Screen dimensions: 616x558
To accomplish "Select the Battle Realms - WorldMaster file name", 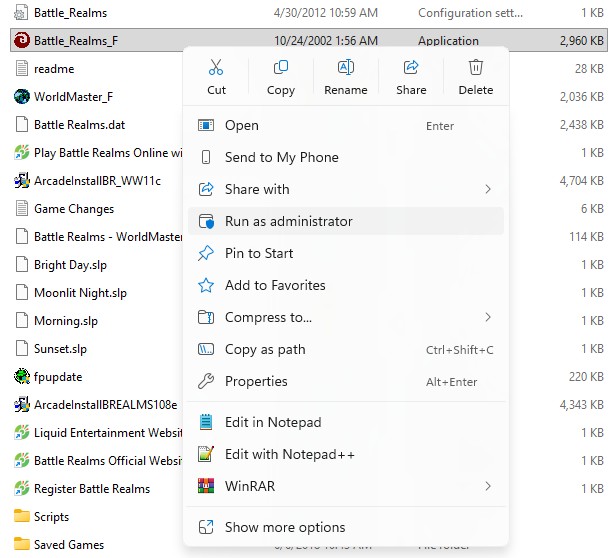I will 108,237.
